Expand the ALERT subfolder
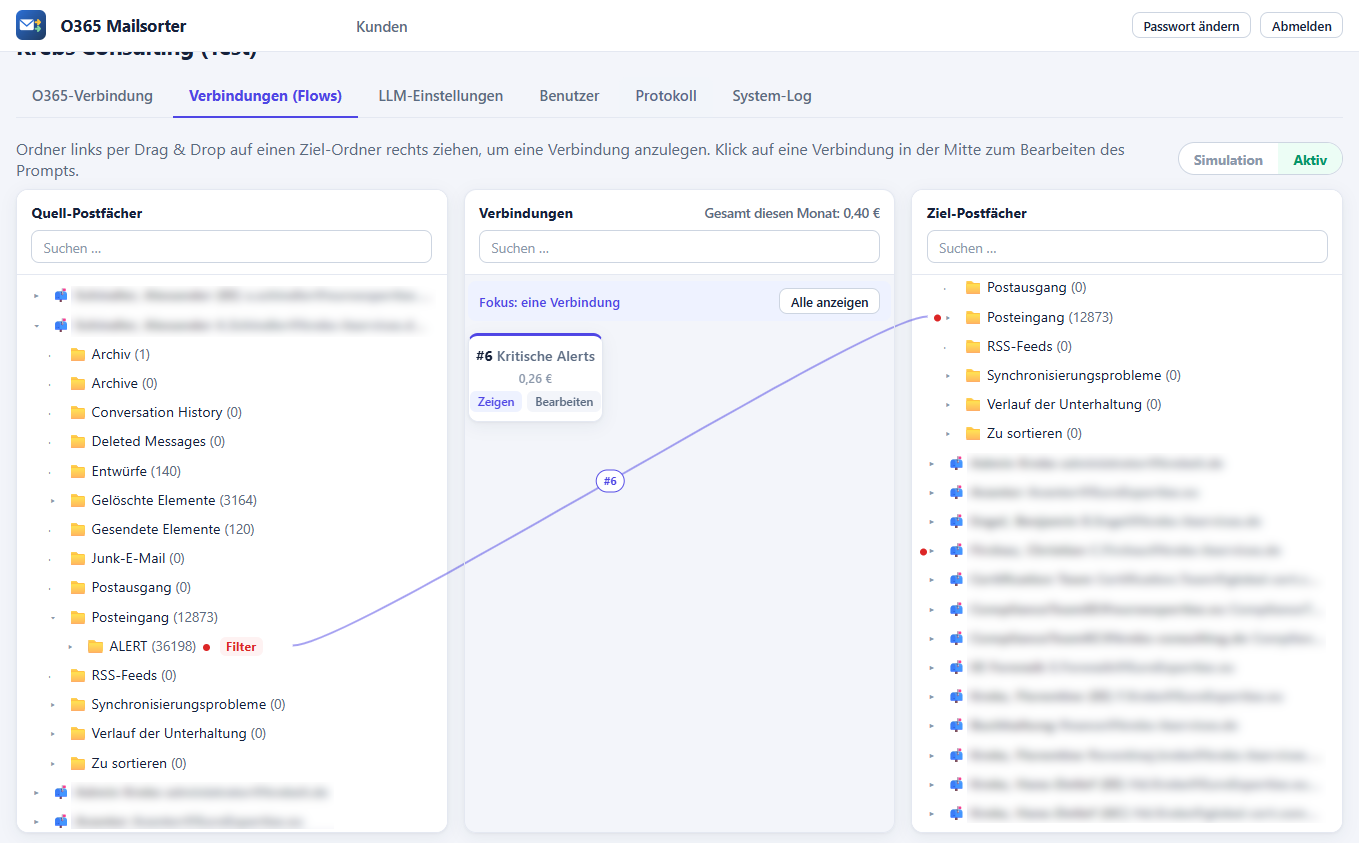1359x843 pixels. click(70, 647)
